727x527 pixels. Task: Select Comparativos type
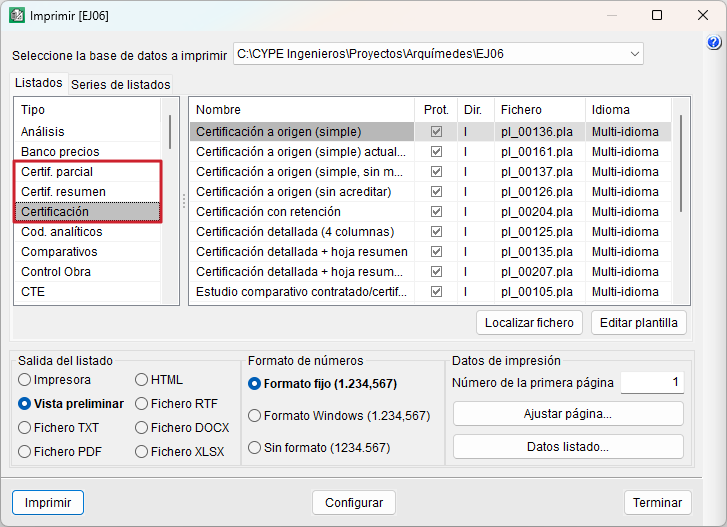[87, 251]
